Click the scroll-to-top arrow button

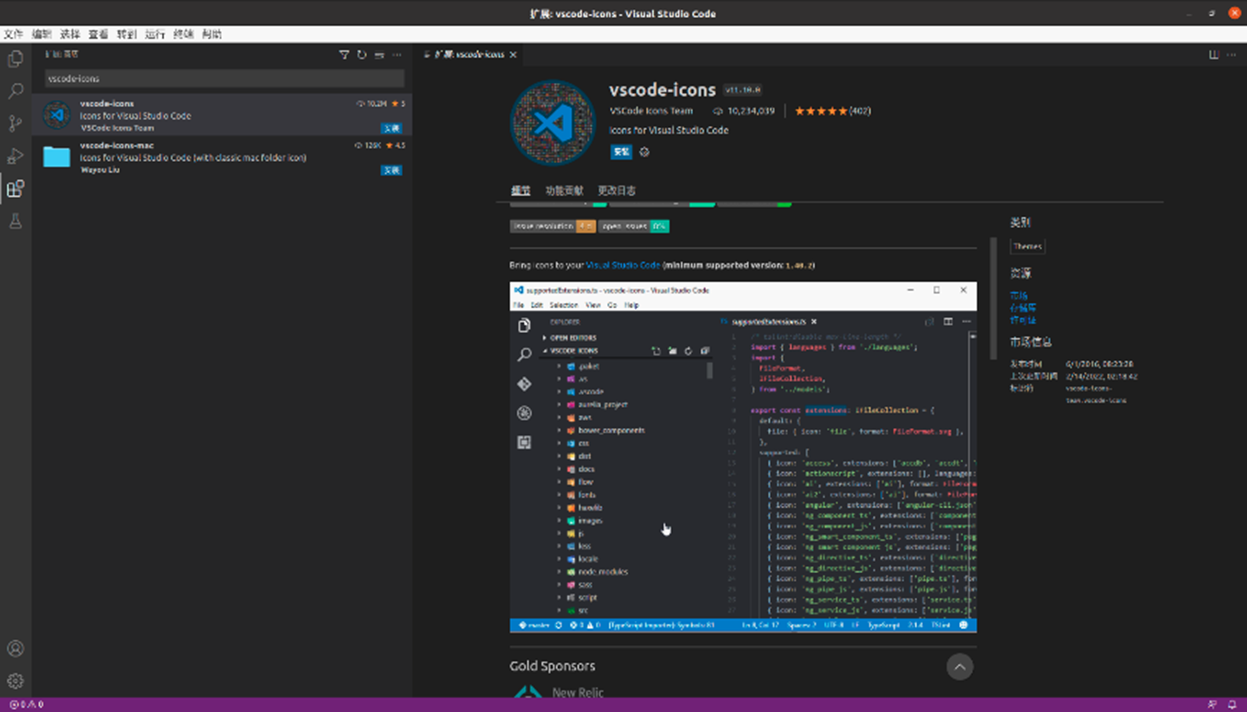(x=959, y=667)
